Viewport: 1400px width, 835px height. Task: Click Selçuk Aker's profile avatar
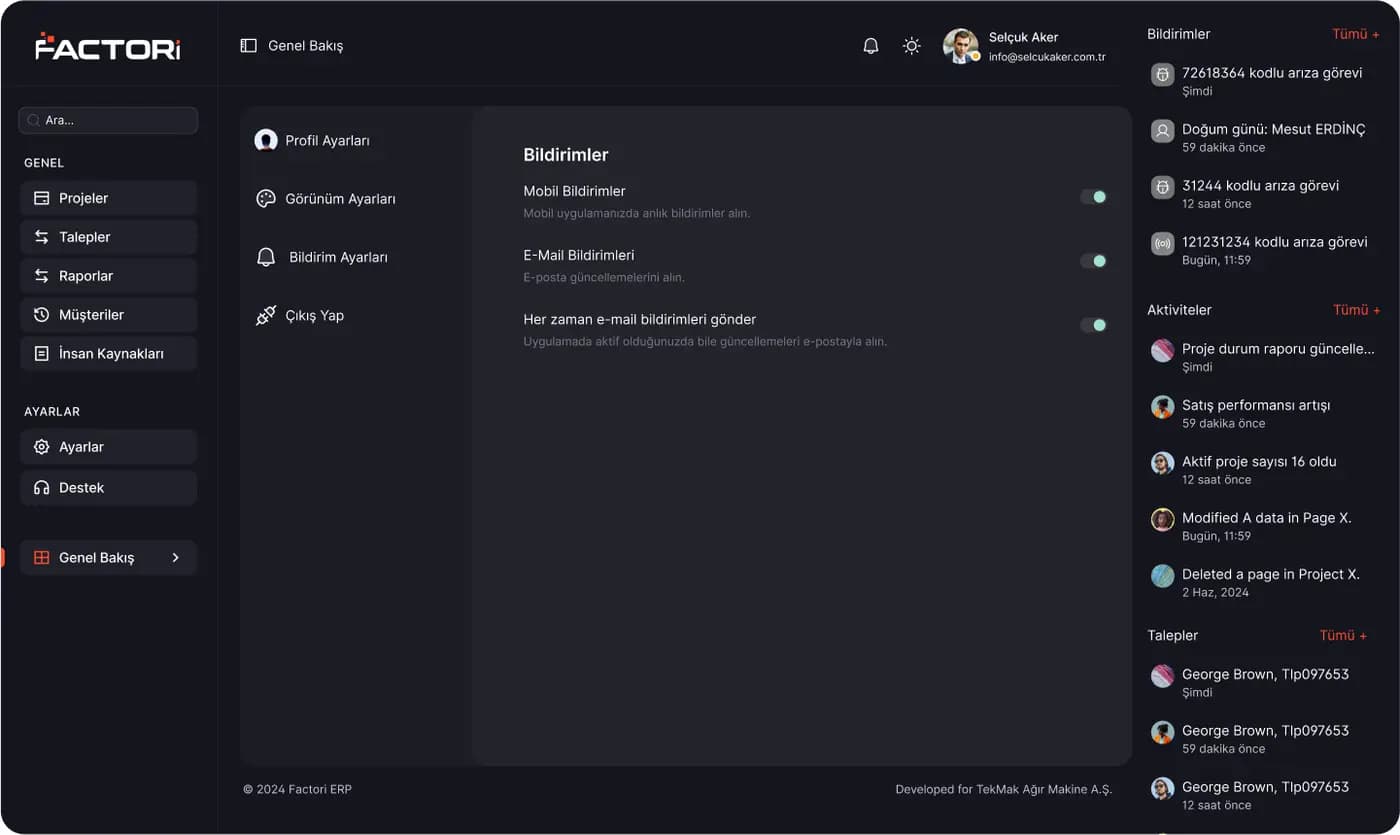coord(961,46)
